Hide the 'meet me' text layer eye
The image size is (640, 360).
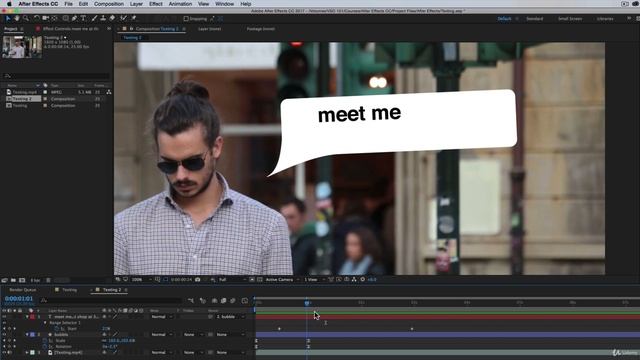tap(4, 317)
